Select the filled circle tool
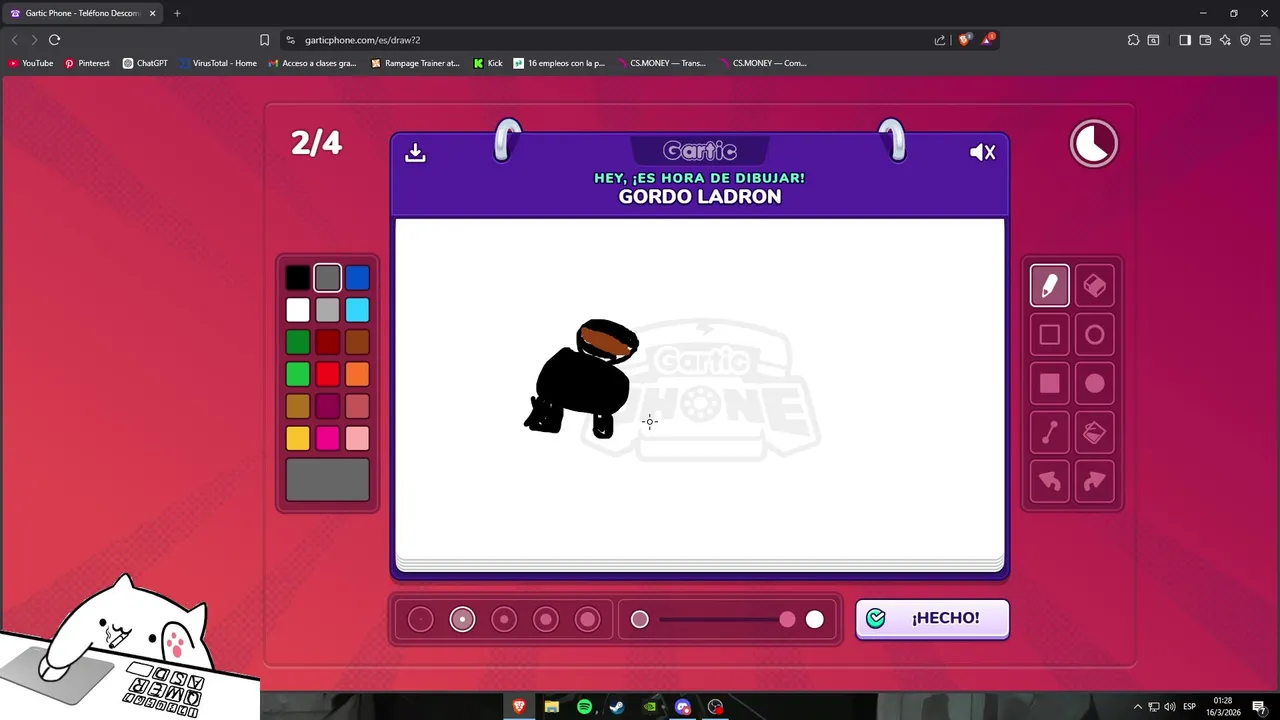 point(1095,383)
